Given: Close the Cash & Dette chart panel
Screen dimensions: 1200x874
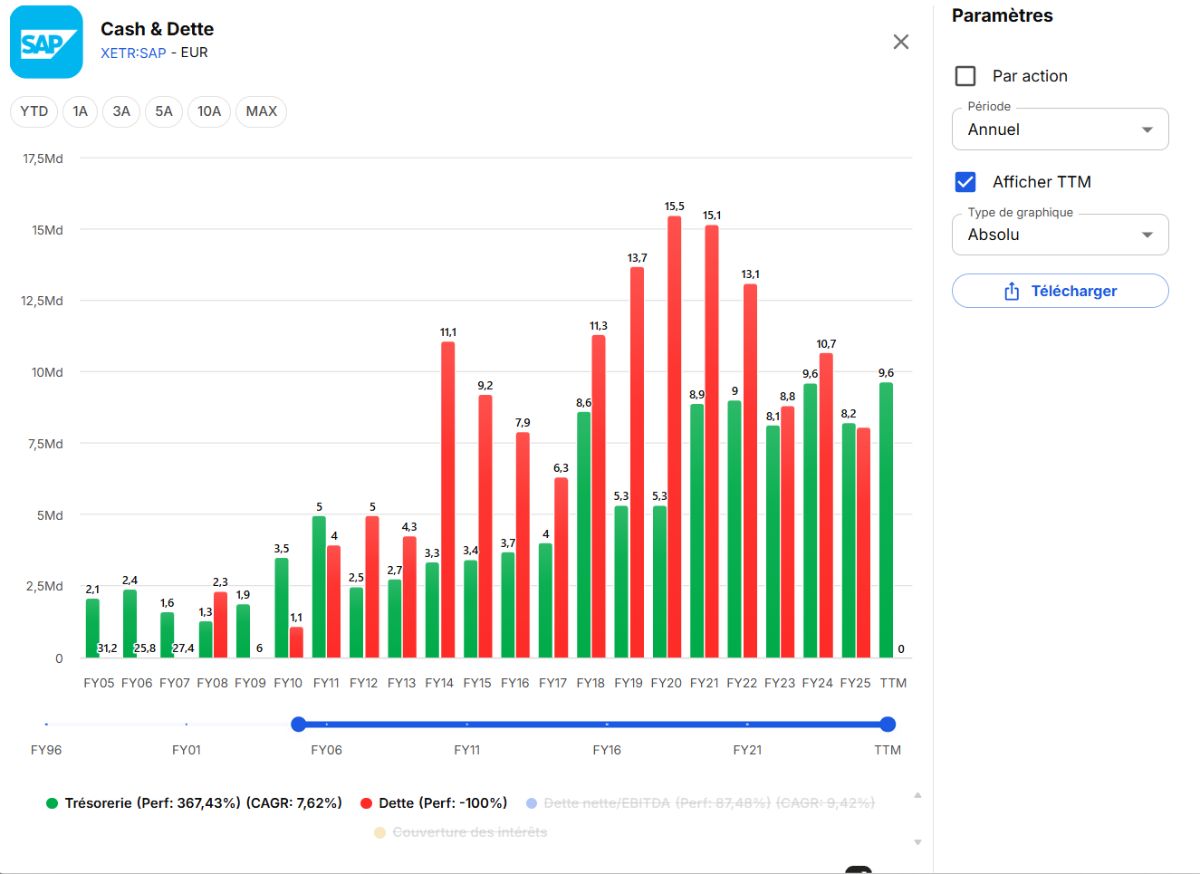Looking at the screenshot, I should click(901, 42).
